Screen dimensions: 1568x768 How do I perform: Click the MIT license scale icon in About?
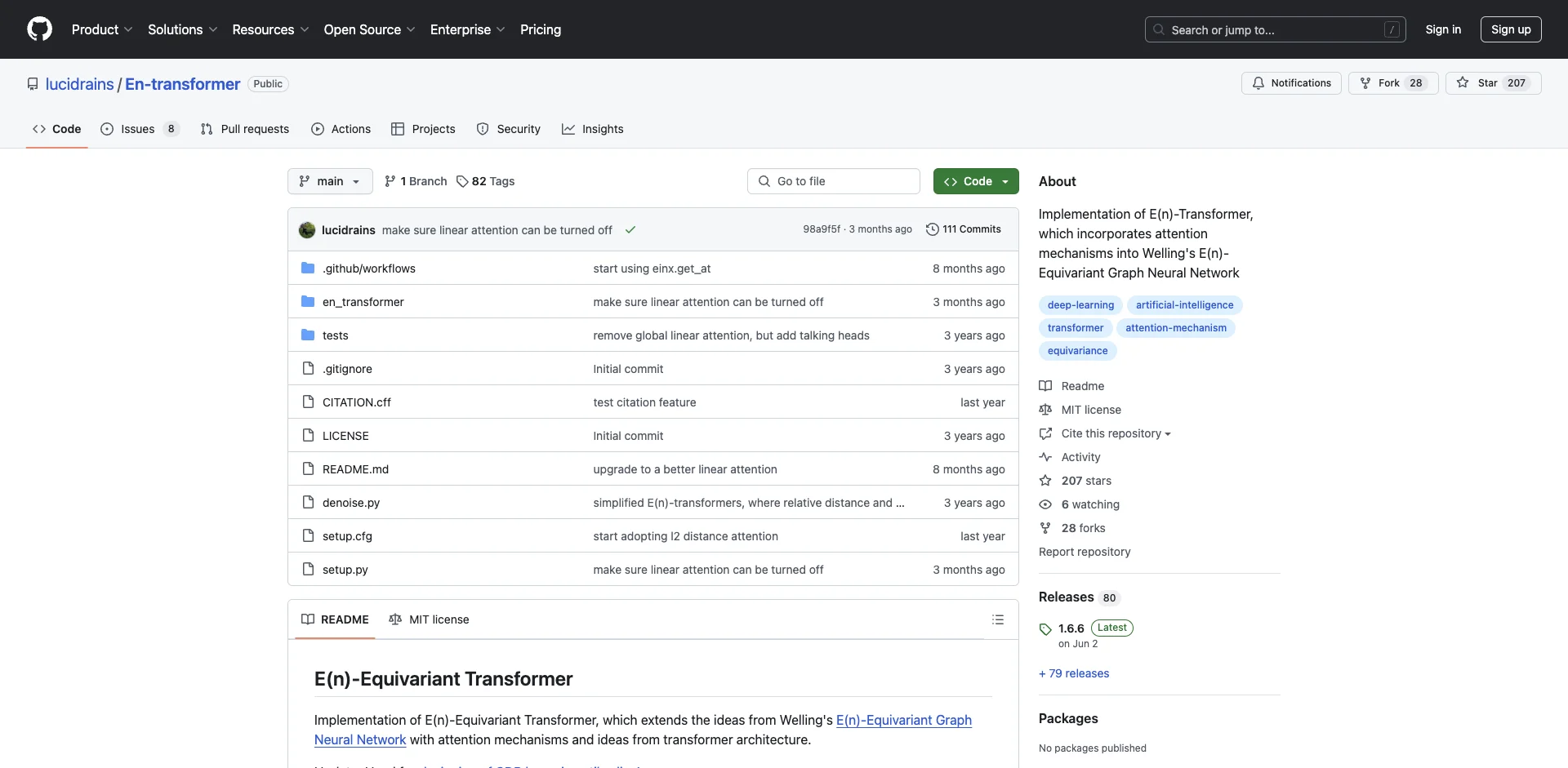1045,410
